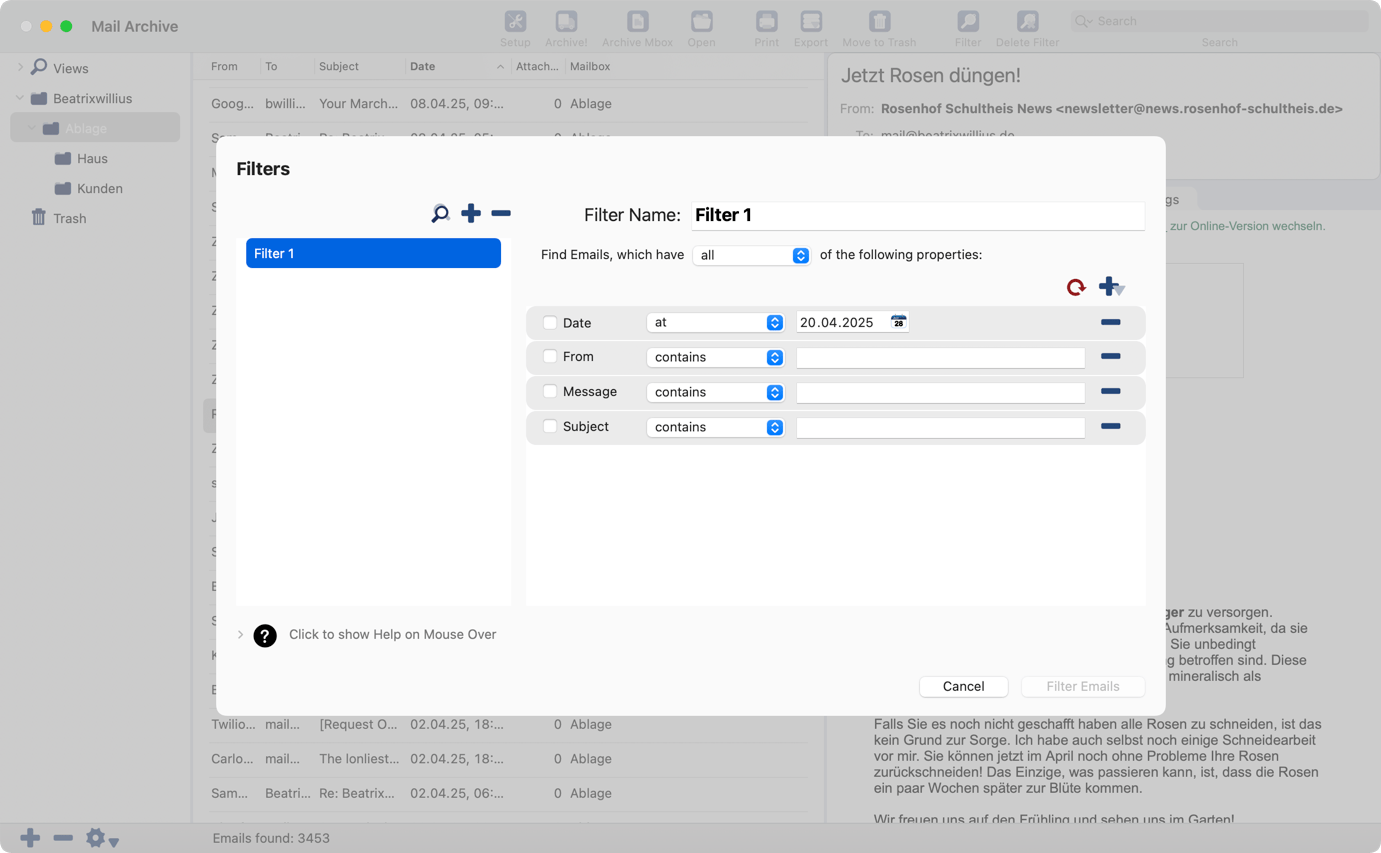Add a filter property with plus dropdown icon
The image size is (1381, 853).
click(x=1110, y=287)
